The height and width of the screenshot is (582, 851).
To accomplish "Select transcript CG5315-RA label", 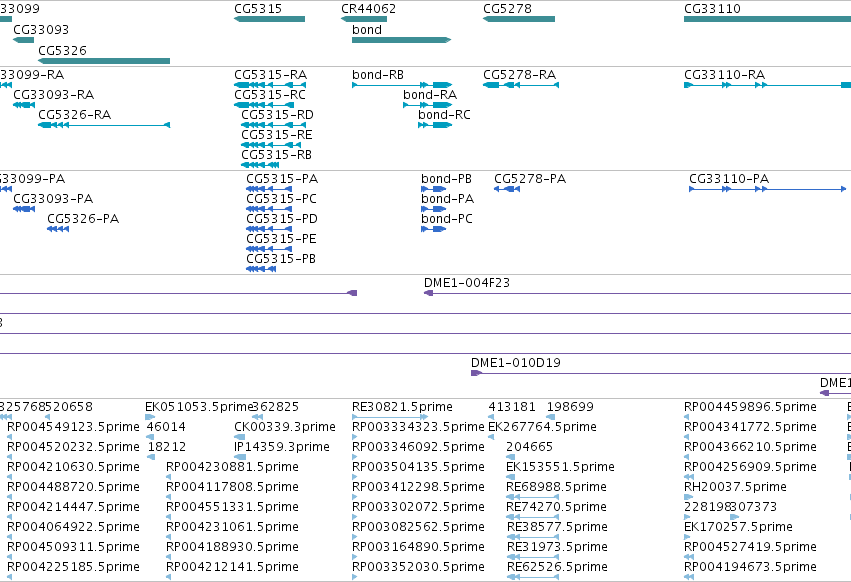I will [270, 74].
